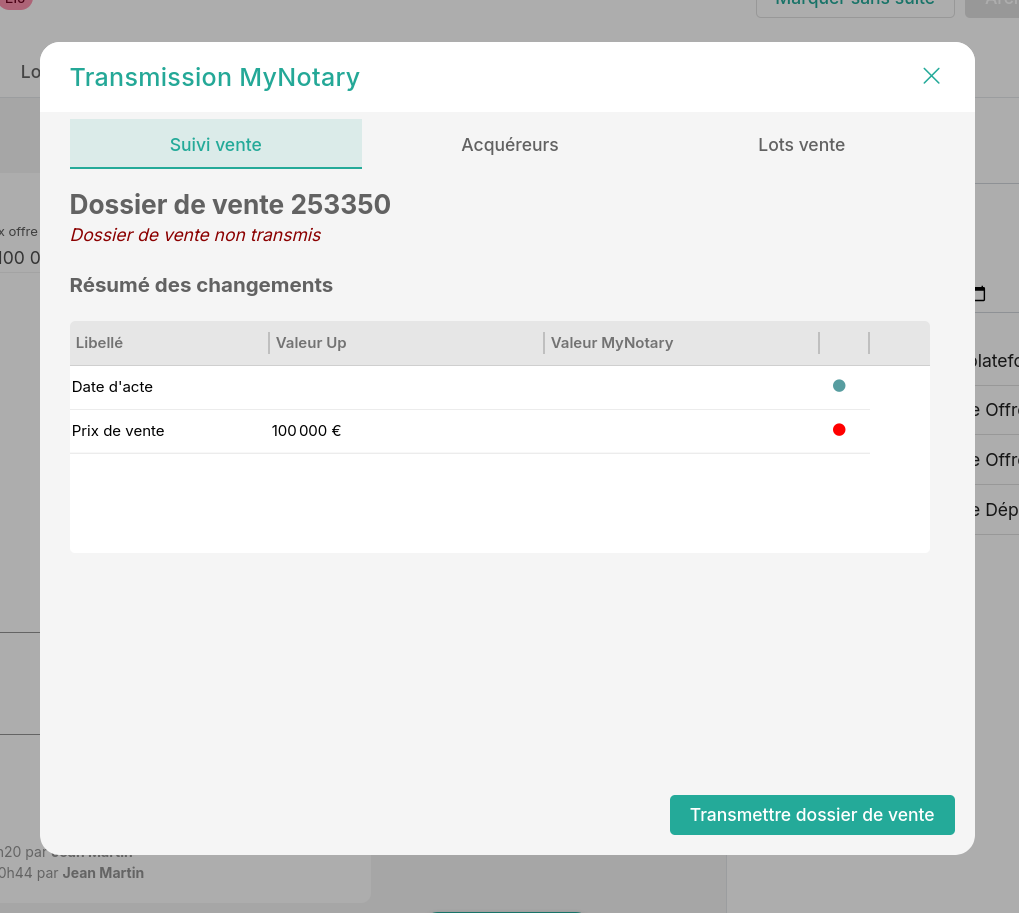This screenshot has height=913, width=1019.
Task: Click the Dossier de vente non transmis status
Action: click(196, 235)
